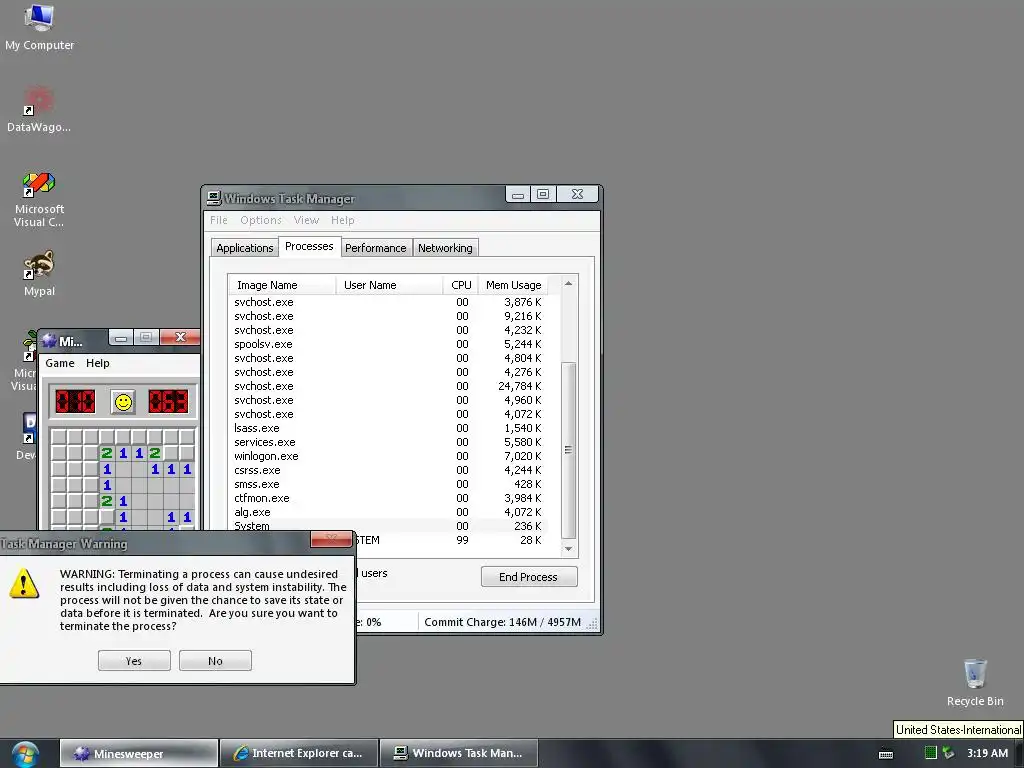
Task: Click the Commit Charge status bar entry
Action: point(502,622)
